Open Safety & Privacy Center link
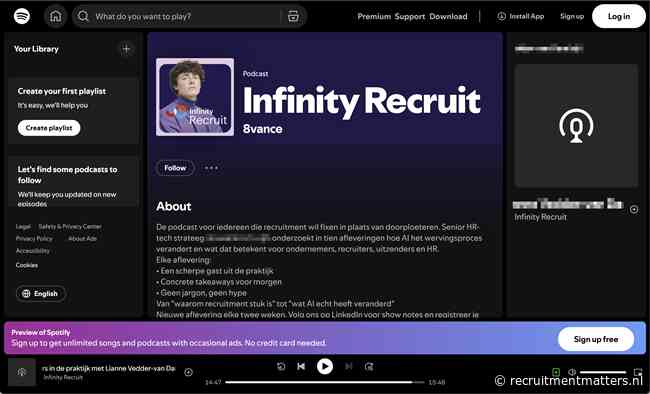The height and width of the screenshot is (394, 650). [70, 226]
